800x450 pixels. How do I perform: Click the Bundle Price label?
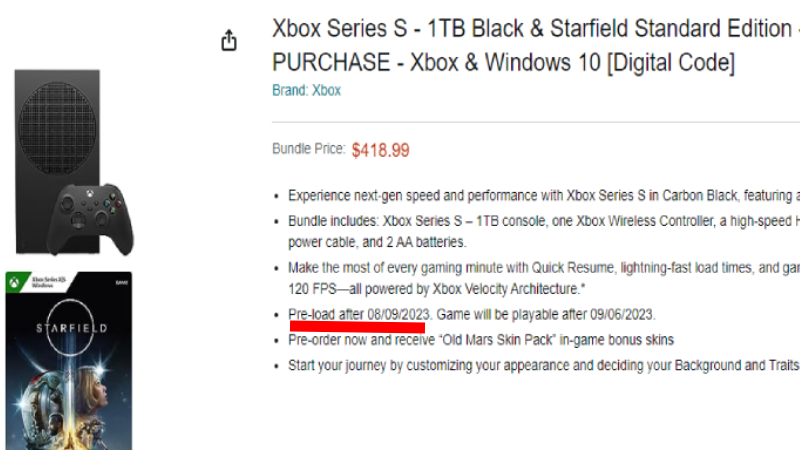click(x=308, y=149)
